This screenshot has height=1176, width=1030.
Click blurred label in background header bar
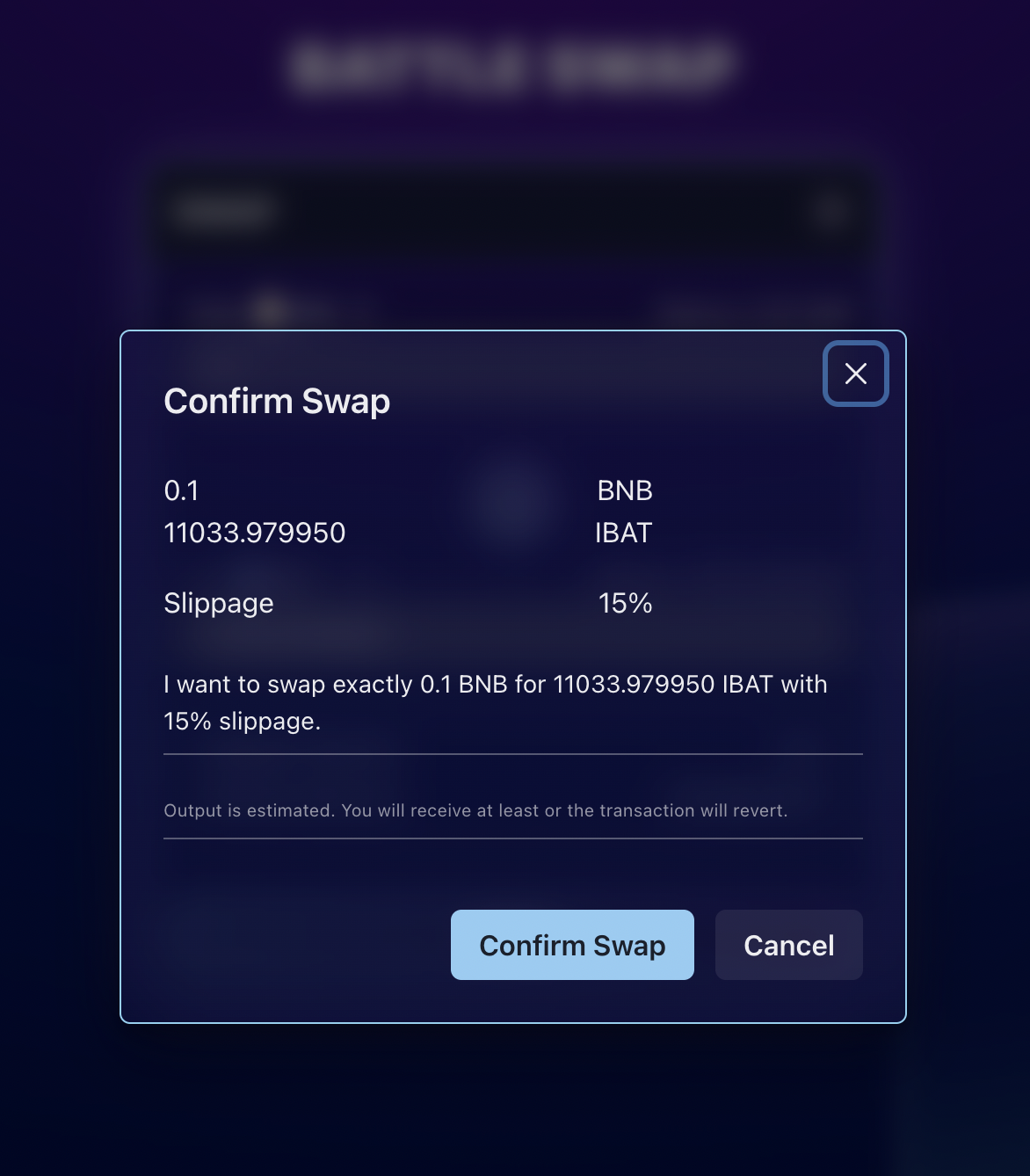224,212
